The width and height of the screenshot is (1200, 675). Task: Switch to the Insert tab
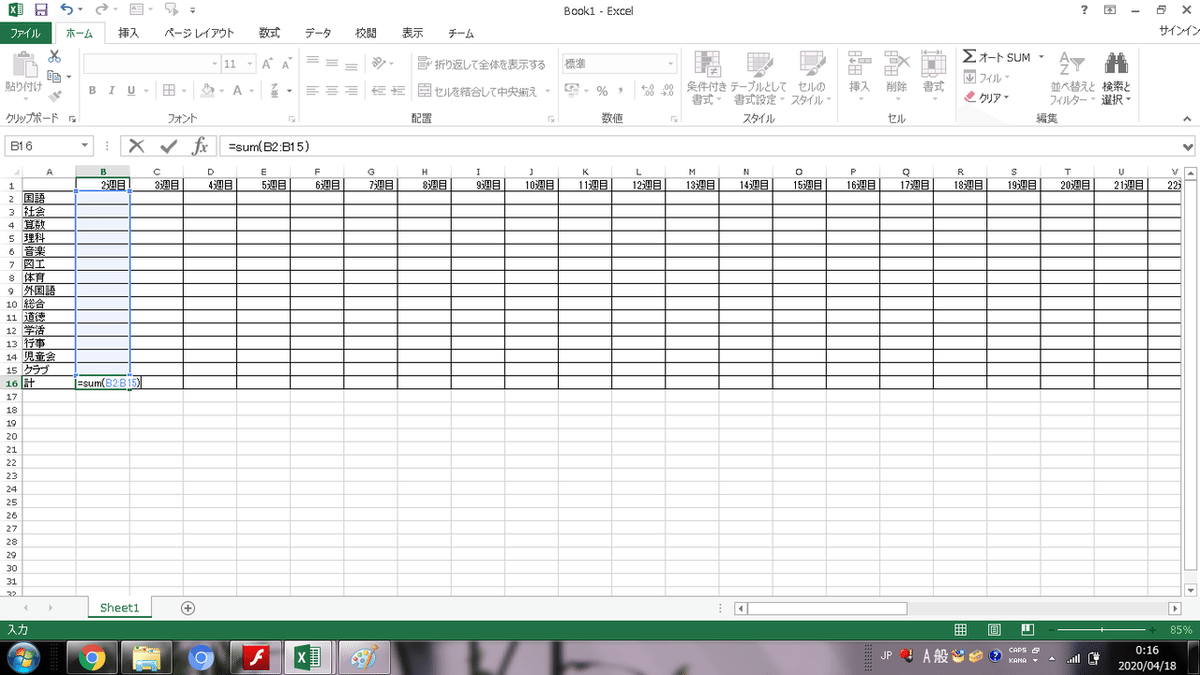click(129, 33)
